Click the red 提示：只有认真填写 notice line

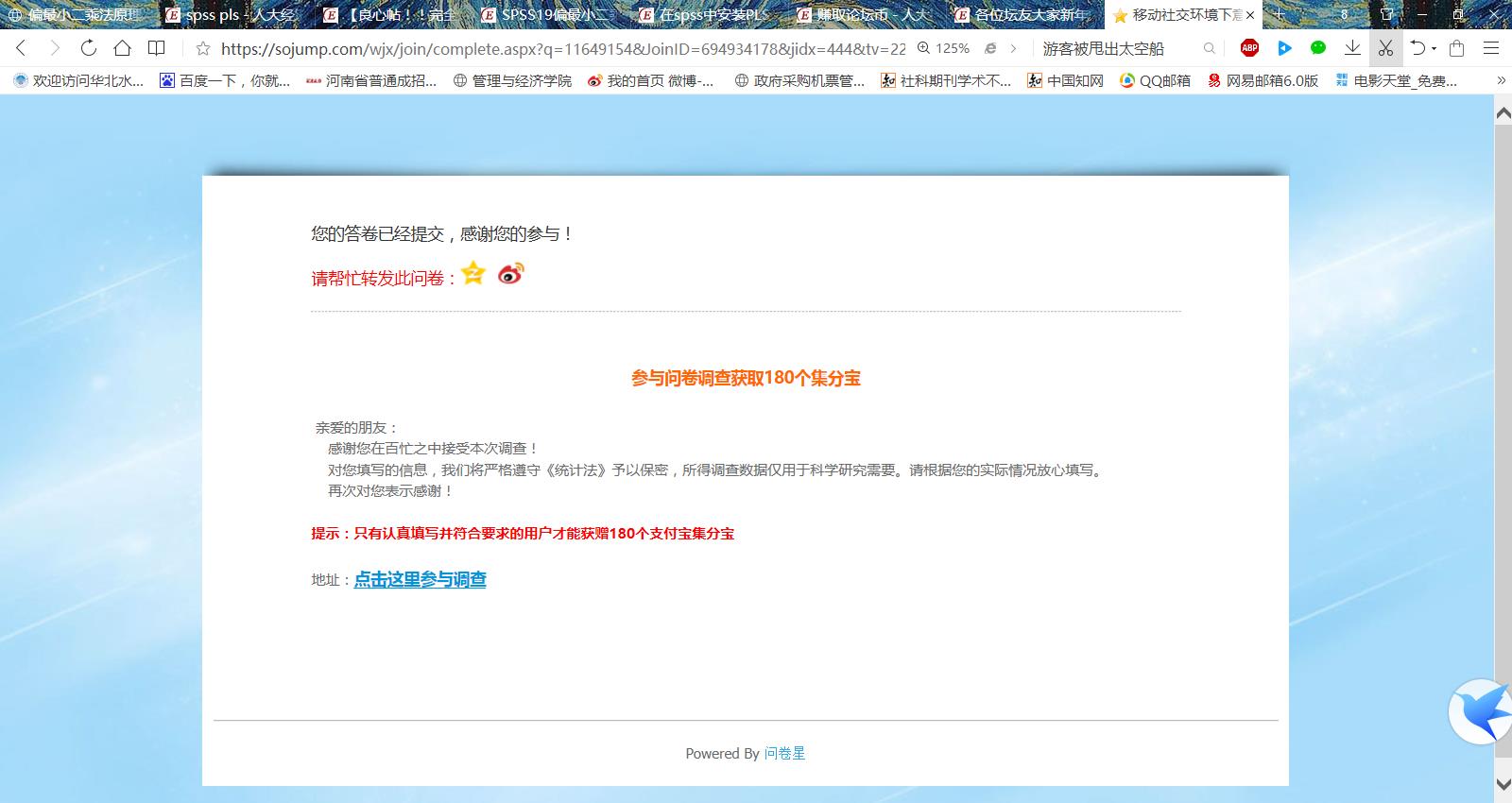523,533
